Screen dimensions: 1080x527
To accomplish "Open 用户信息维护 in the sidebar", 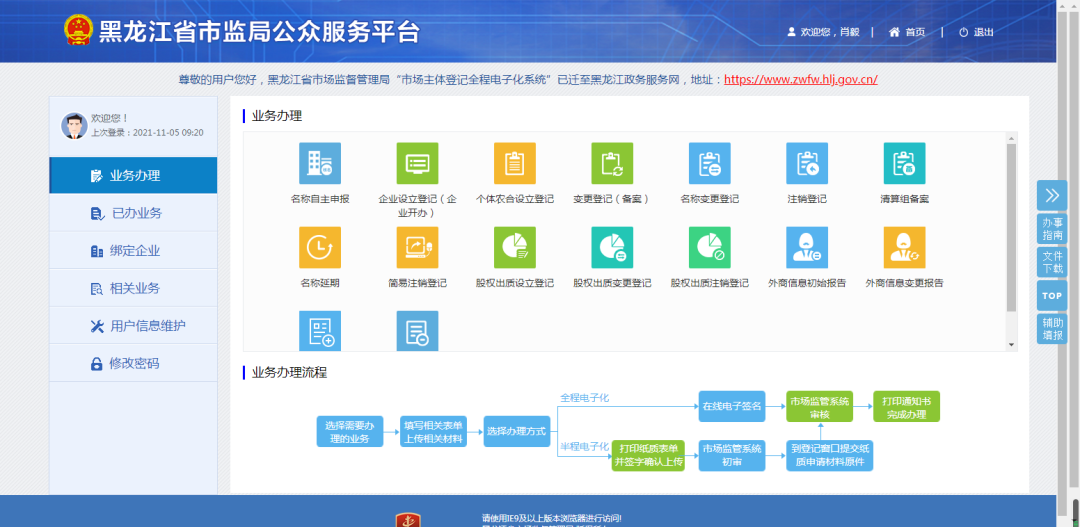I will pos(133,326).
